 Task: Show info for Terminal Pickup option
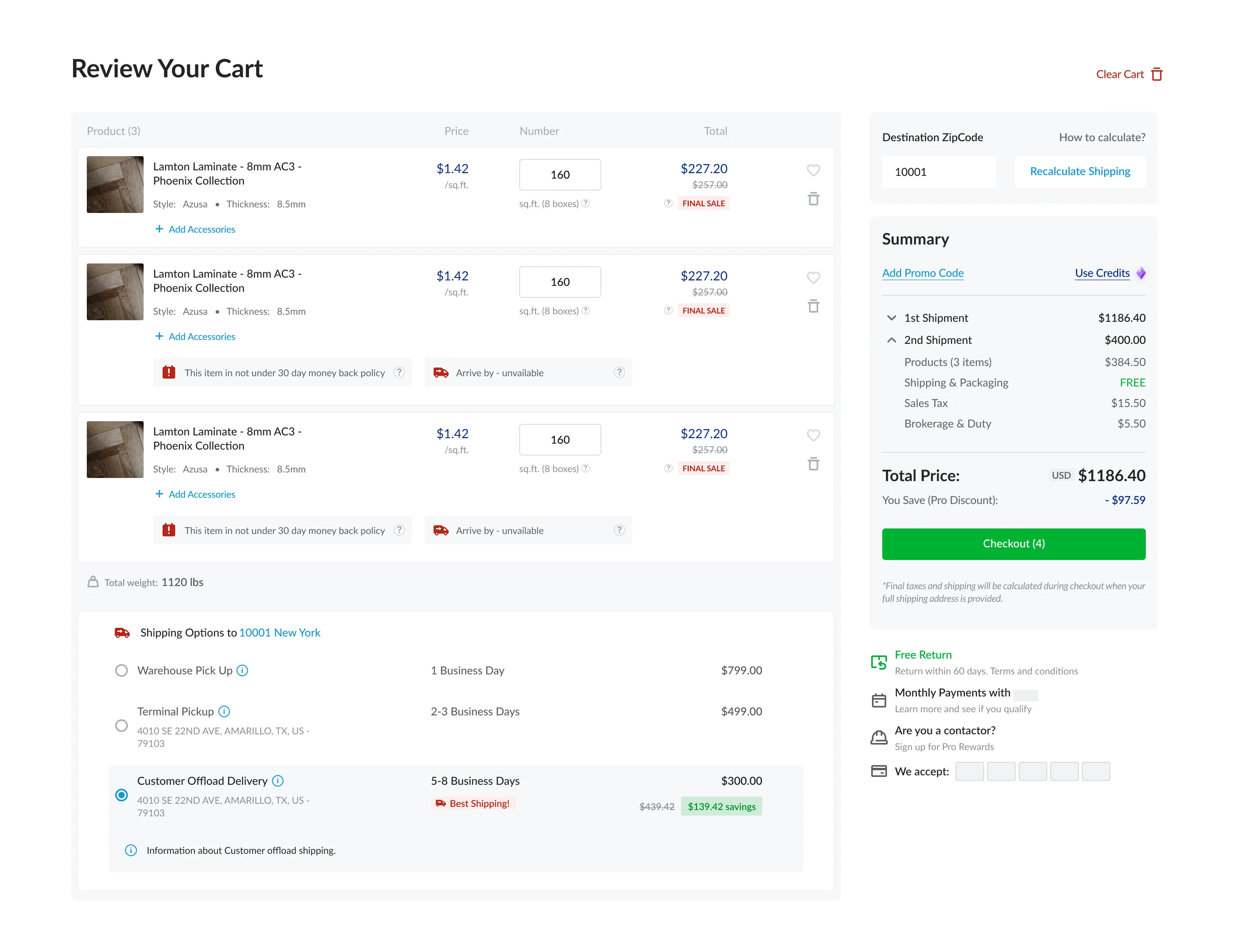(x=224, y=711)
